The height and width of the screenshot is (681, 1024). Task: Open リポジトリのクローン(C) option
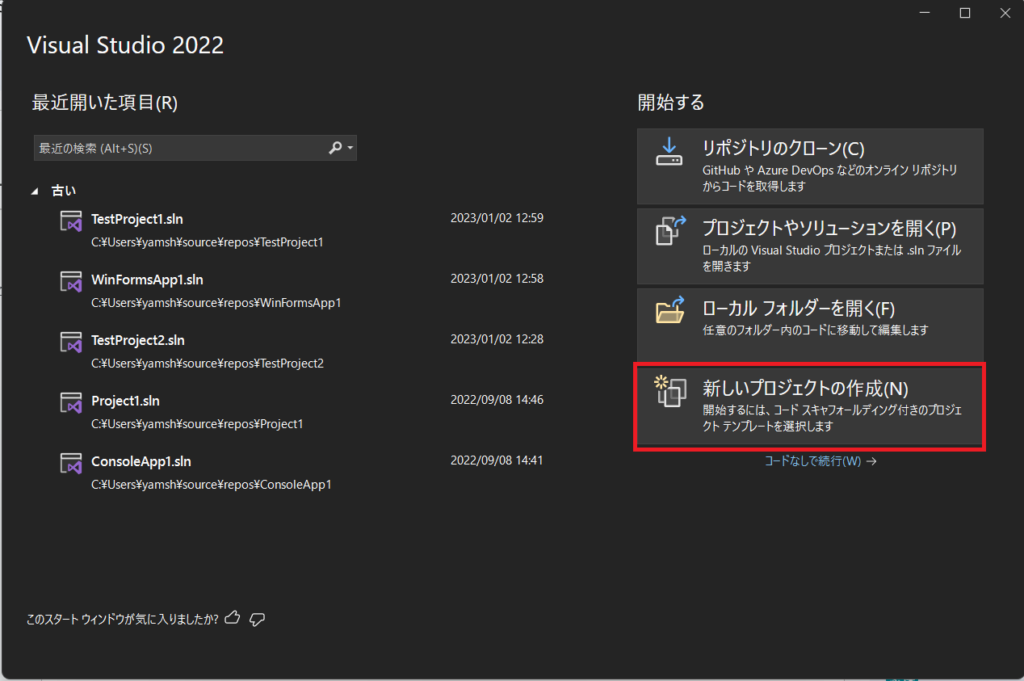(x=810, y=166)
